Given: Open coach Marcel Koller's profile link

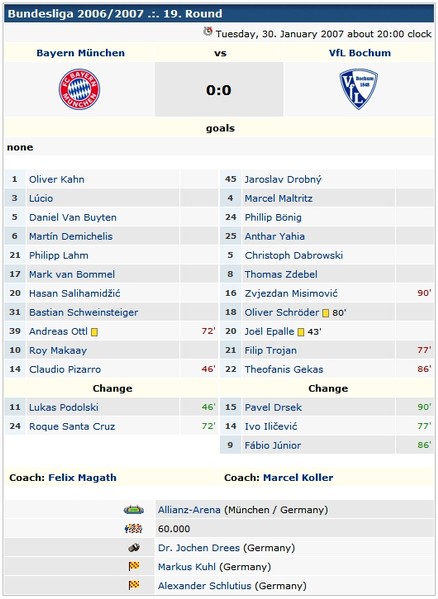Looking at the screenshot, I should [x=298, y=478].
